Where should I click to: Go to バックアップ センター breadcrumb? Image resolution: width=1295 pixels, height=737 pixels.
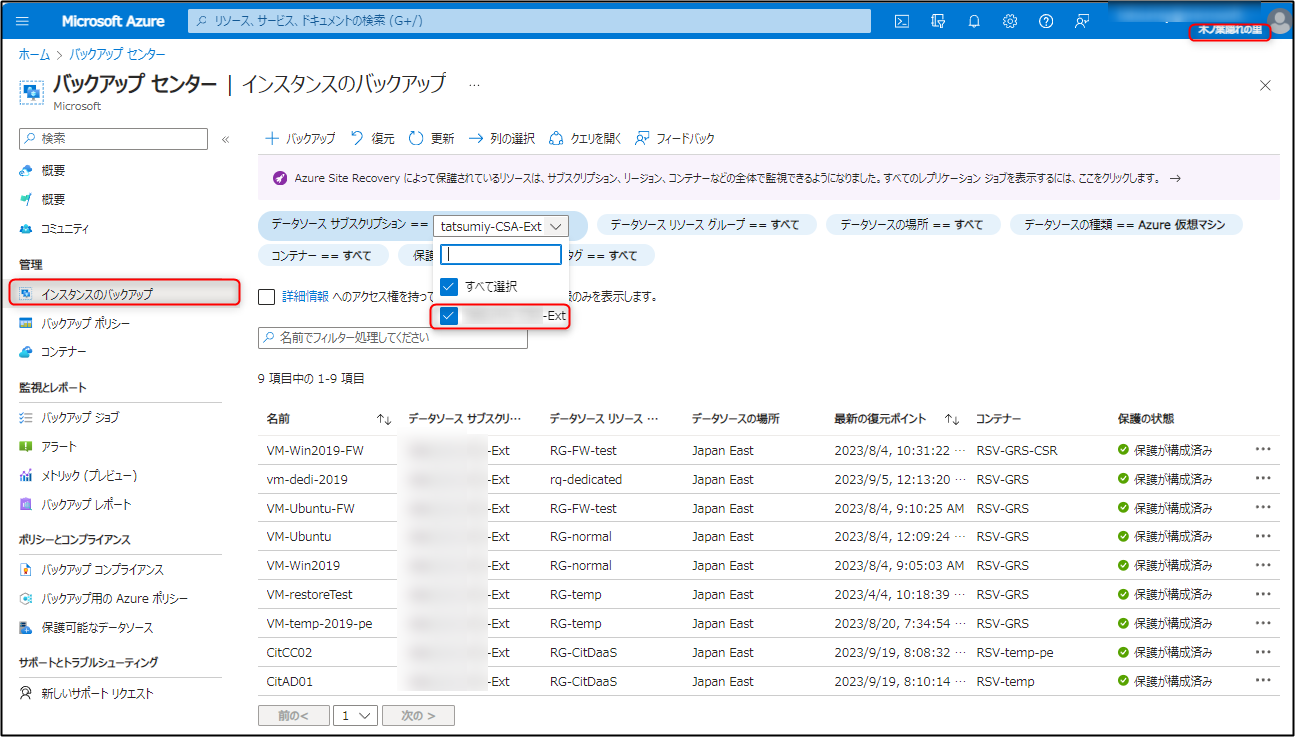(x=117, y=54)
